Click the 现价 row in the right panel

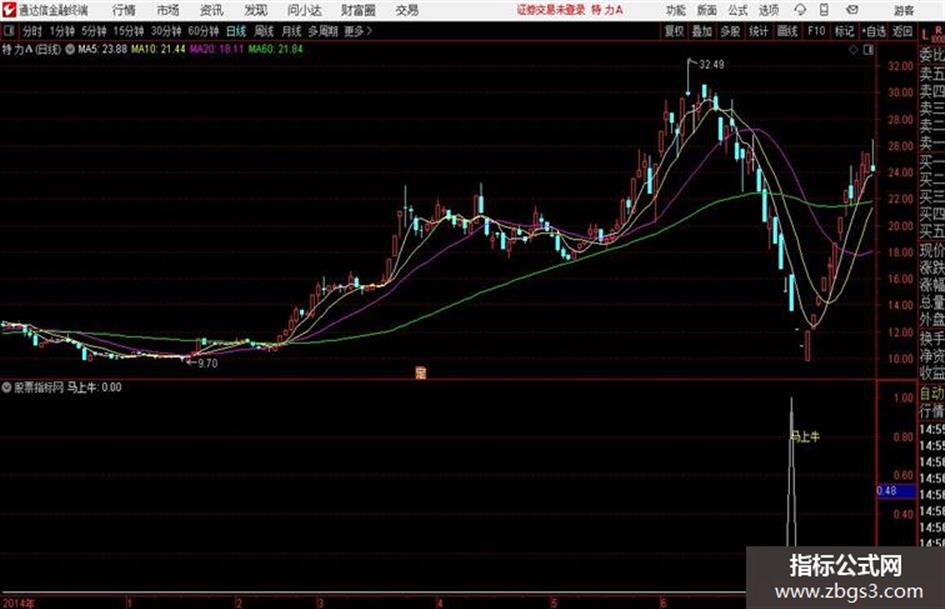tap(932, 250)
